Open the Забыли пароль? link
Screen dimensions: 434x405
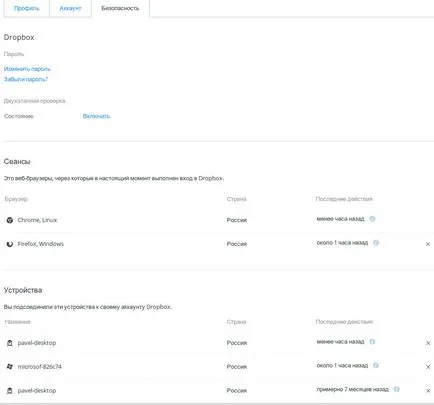26,79
